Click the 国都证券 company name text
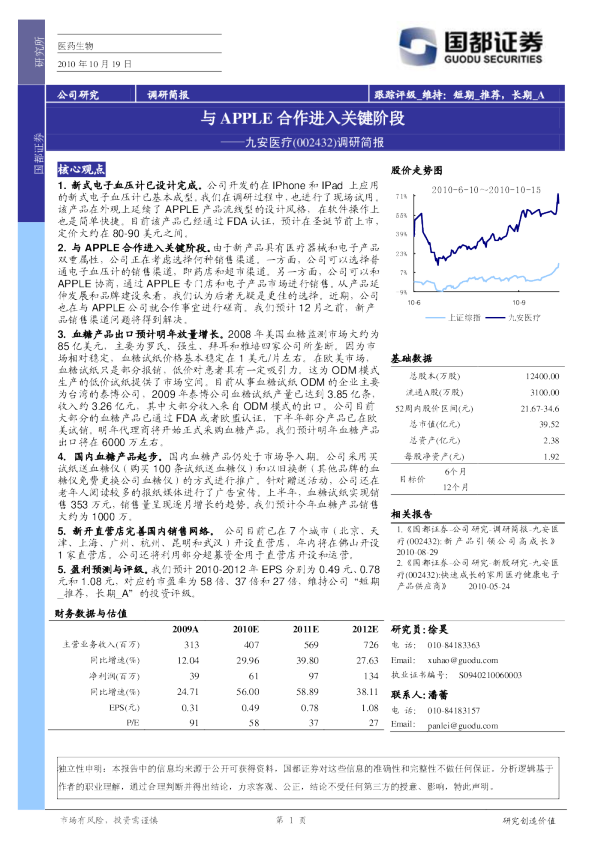 tap(494, 41)
